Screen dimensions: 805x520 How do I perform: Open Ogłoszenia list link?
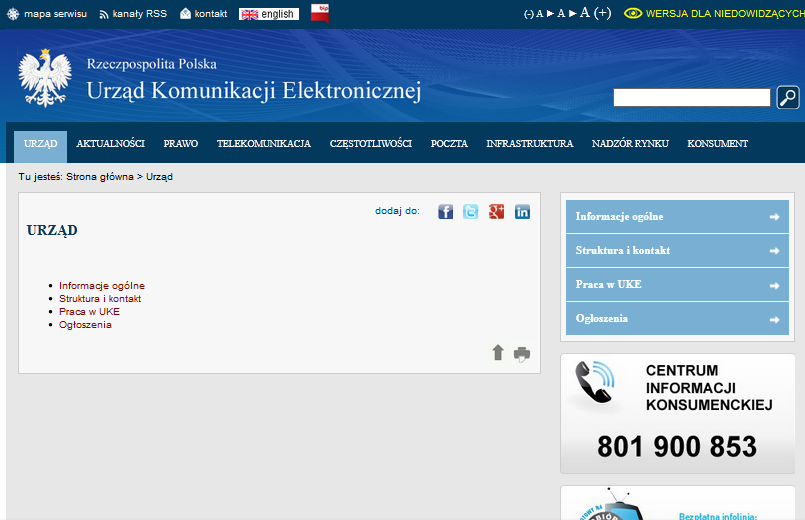(x=85, y=325)
